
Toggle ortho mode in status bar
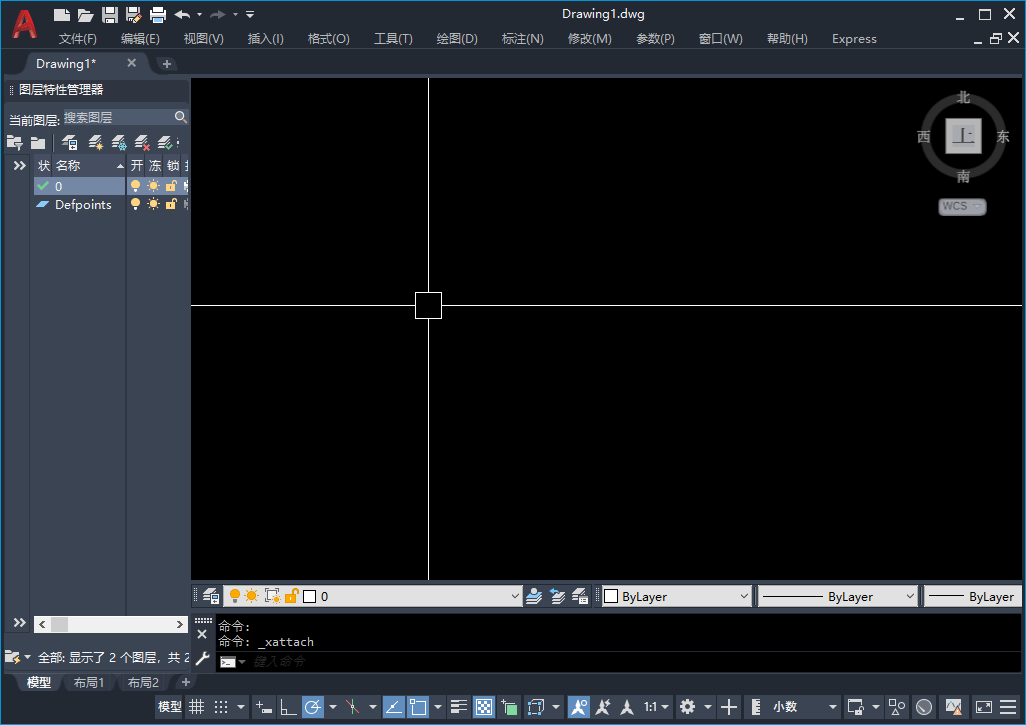click(x=288, y=707)
